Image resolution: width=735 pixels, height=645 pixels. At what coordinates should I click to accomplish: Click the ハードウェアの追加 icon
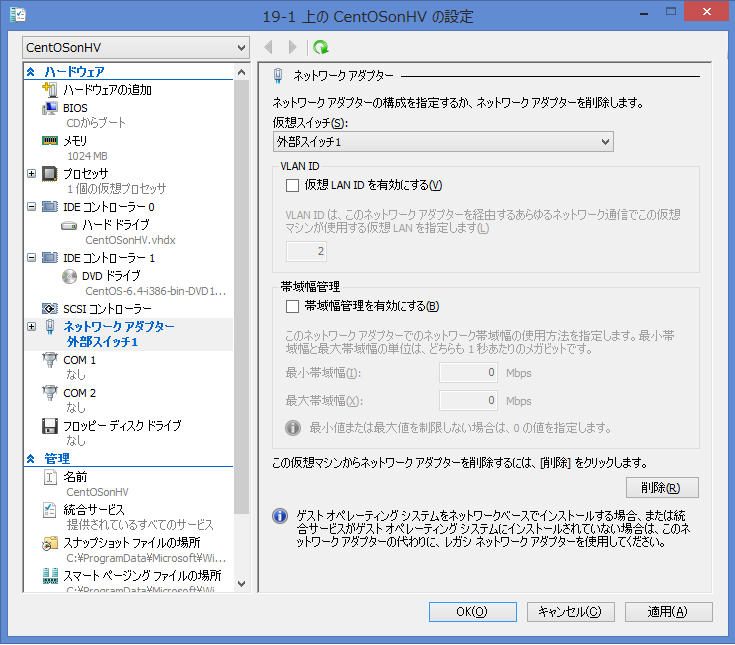click(x=50, y=89)
